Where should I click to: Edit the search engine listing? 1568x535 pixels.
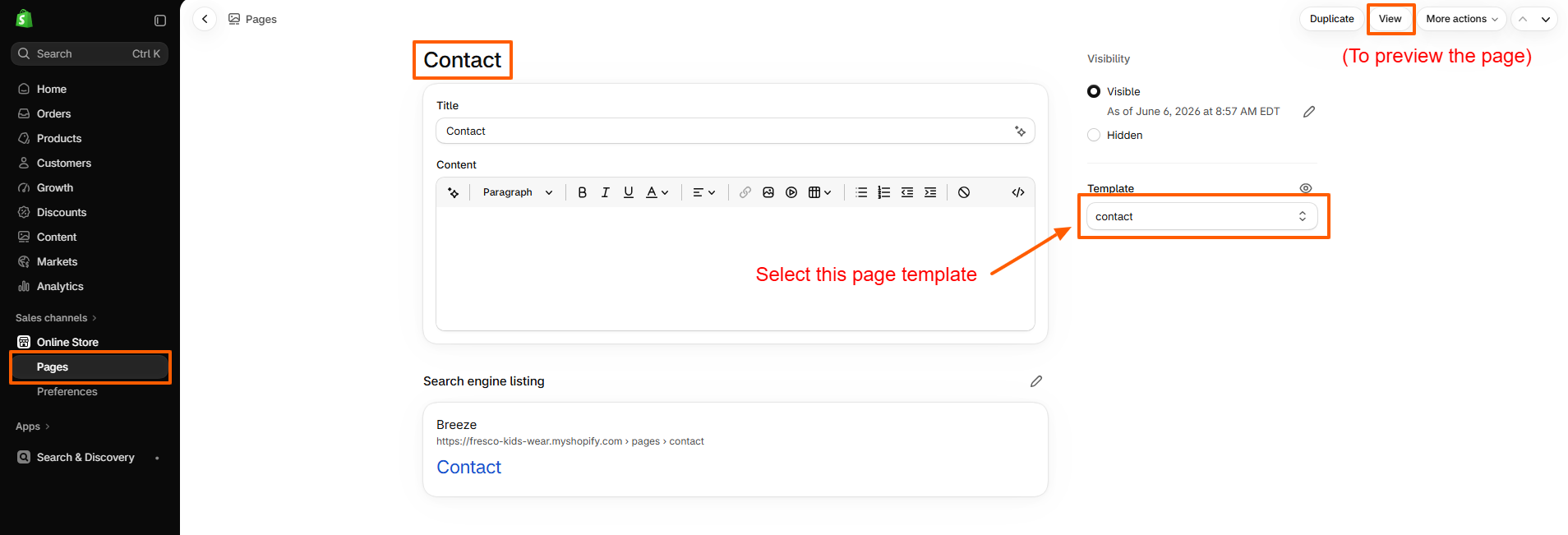tap(1036, 381)
